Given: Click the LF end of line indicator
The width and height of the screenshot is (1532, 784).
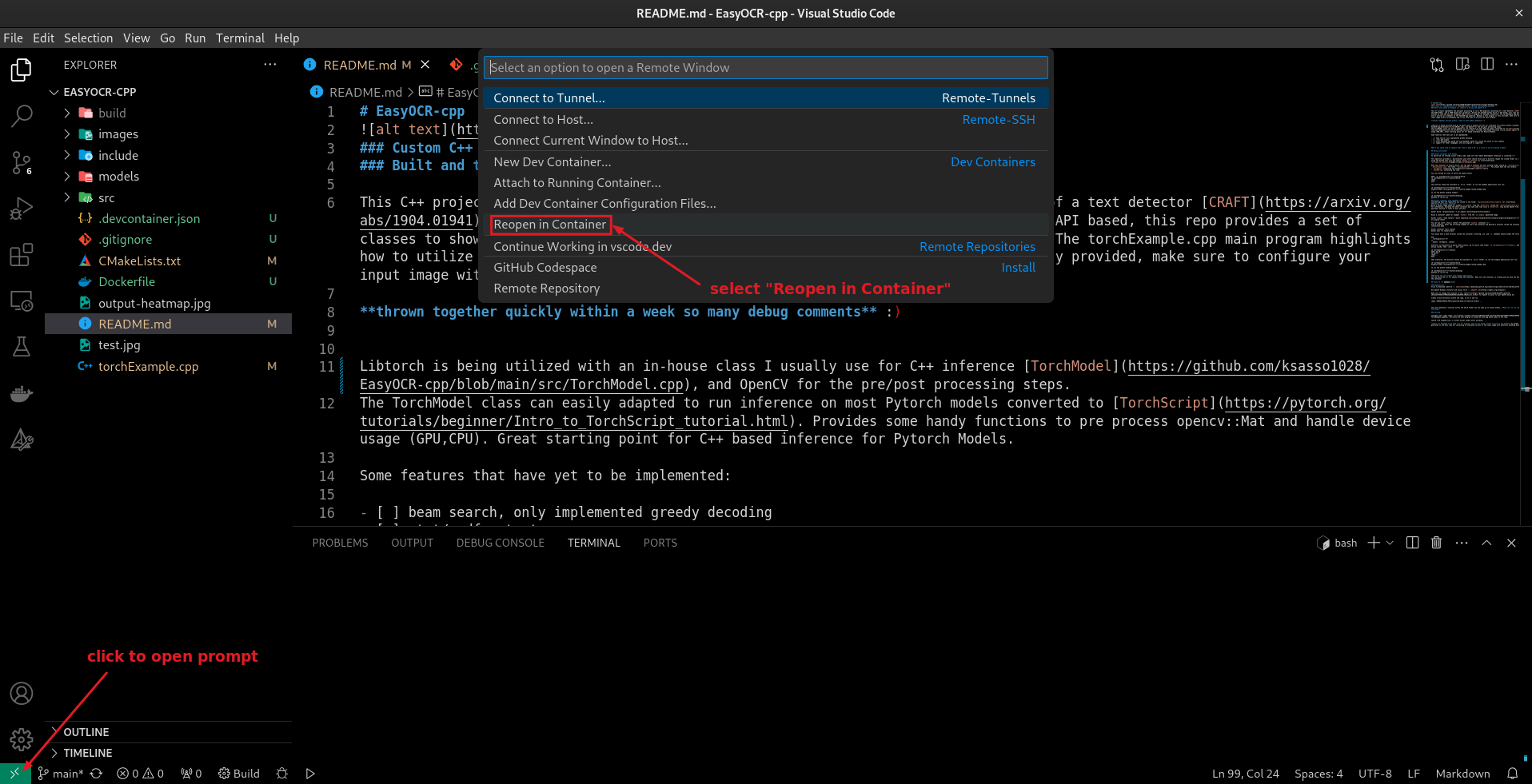Looking at the screenshot, I should [1414, 774].
